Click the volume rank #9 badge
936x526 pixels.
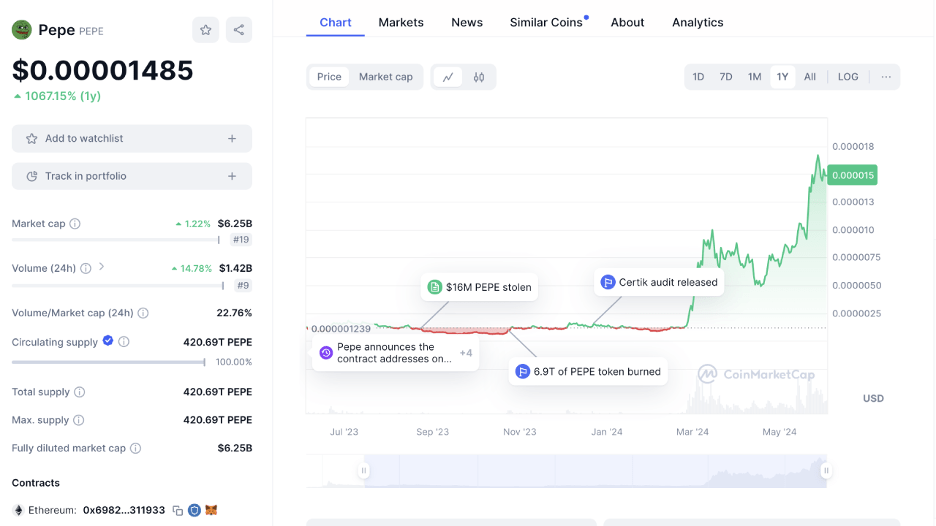tap(243, 285)
